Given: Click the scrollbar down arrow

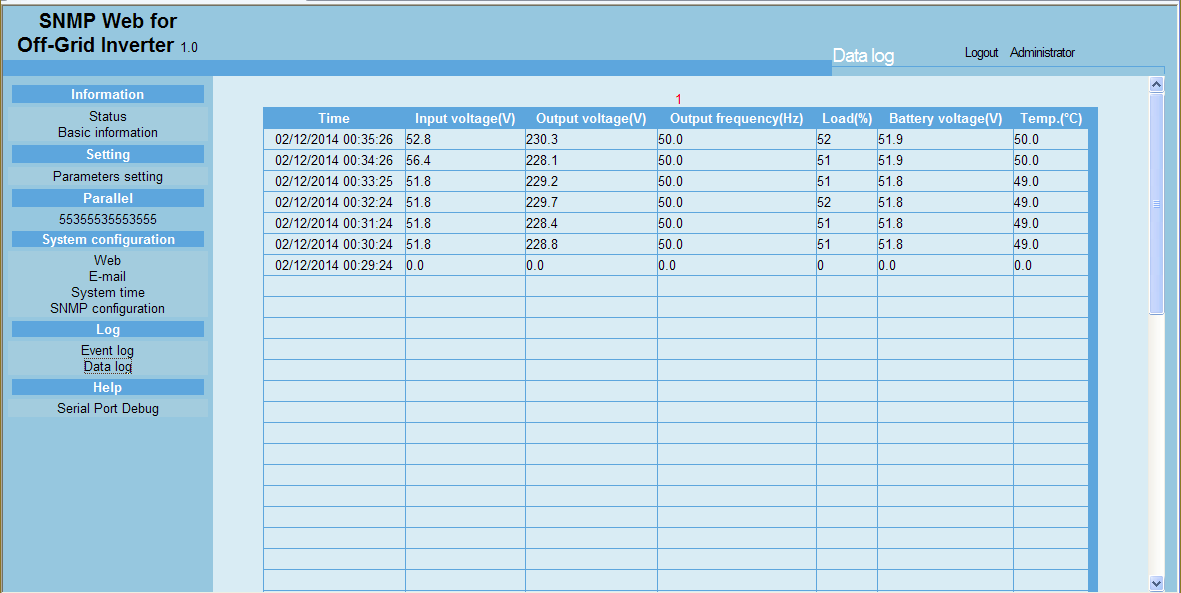Looking at the screenshot, I should coord(1157,582).
